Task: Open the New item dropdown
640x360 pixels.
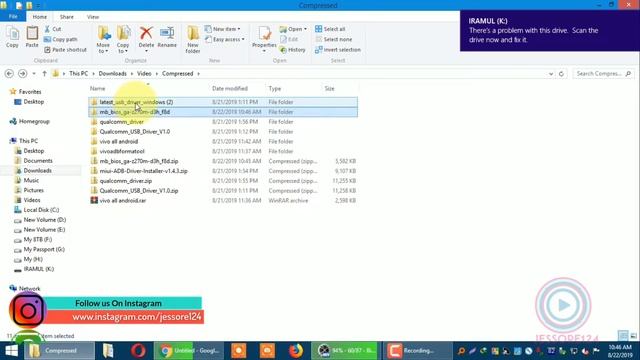Action: click(222, 29)
